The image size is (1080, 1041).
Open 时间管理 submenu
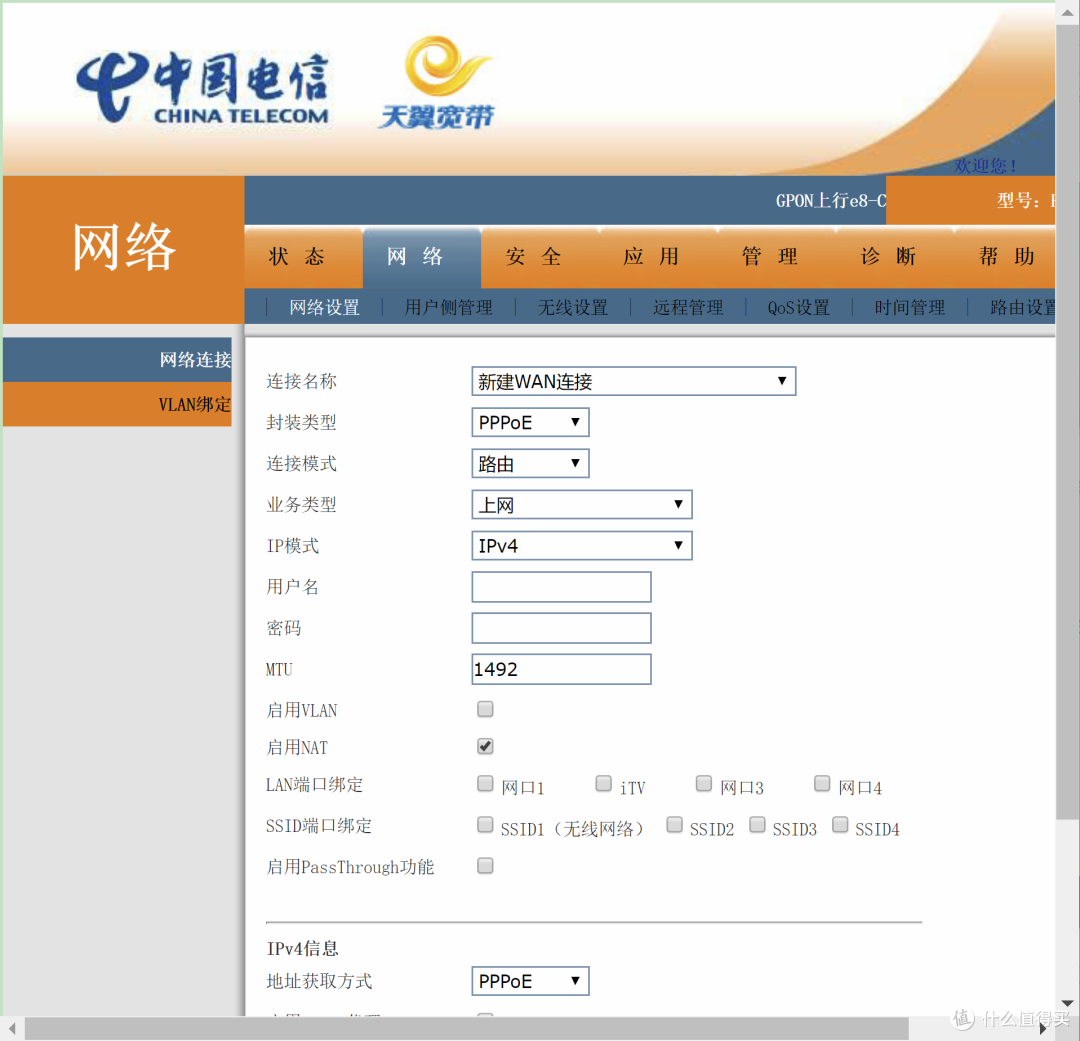[910, 307]
